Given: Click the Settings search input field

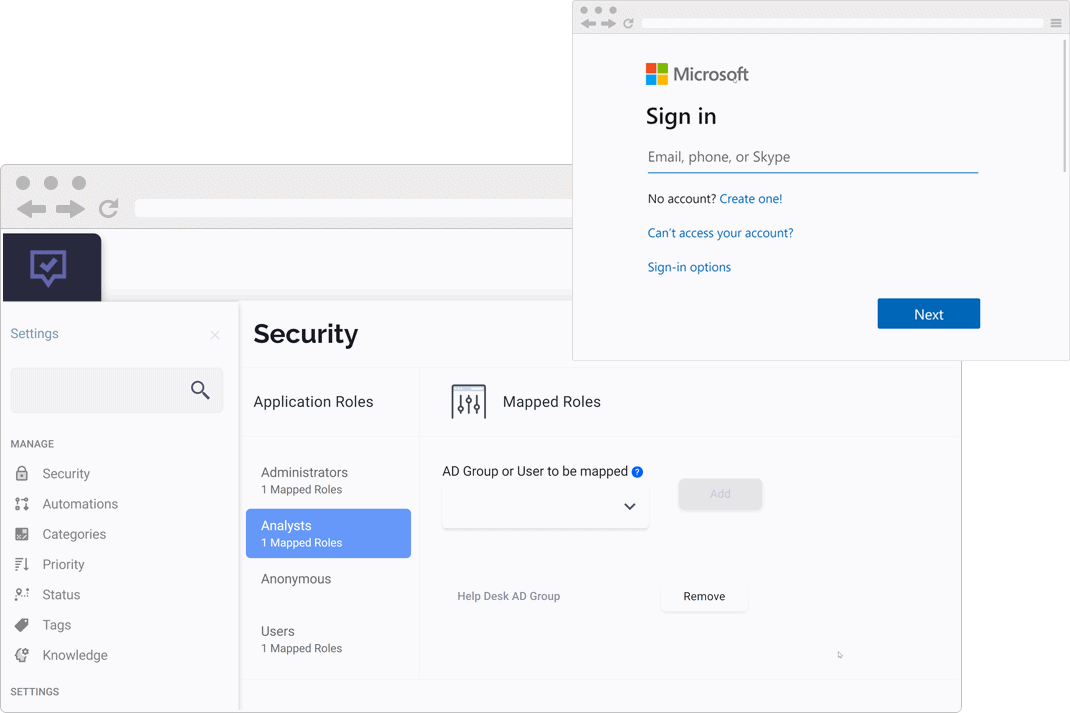Looking at the screenshot, I should coord(116,390).
